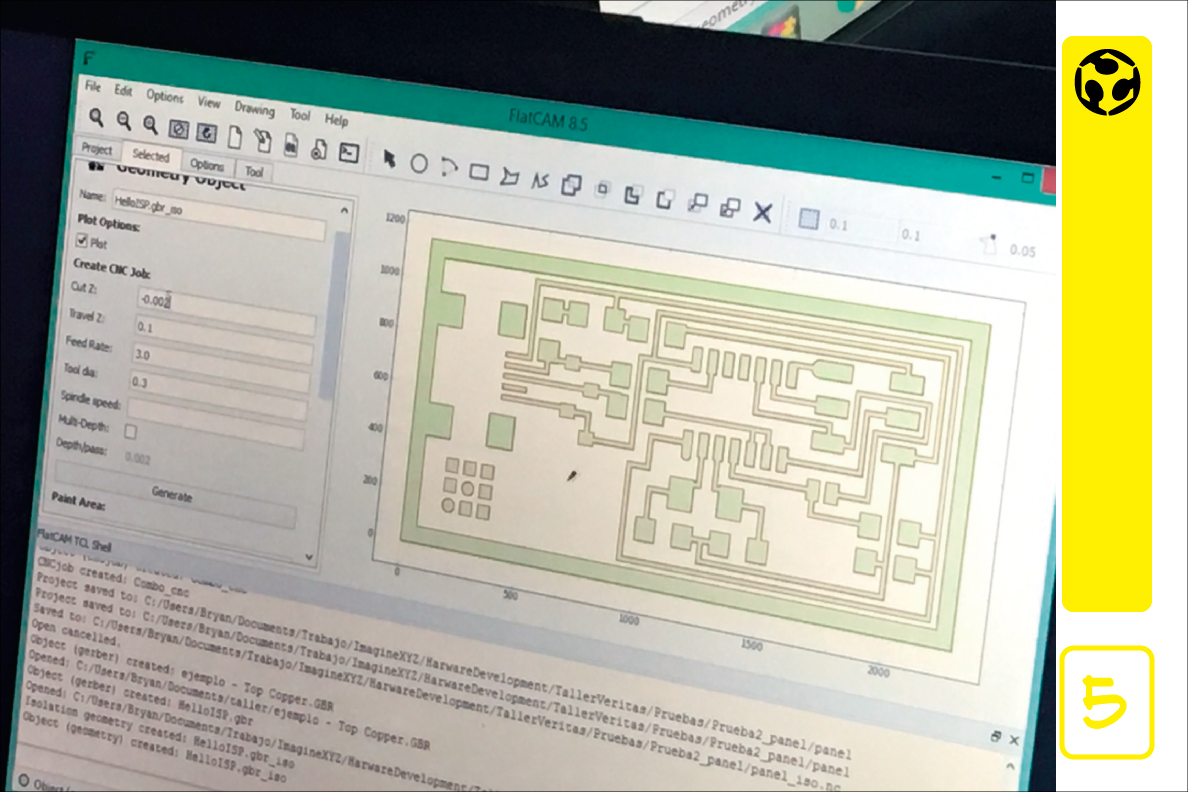
Task: Maximize the FlatCAM window
Action: [x=1027, y=178]
